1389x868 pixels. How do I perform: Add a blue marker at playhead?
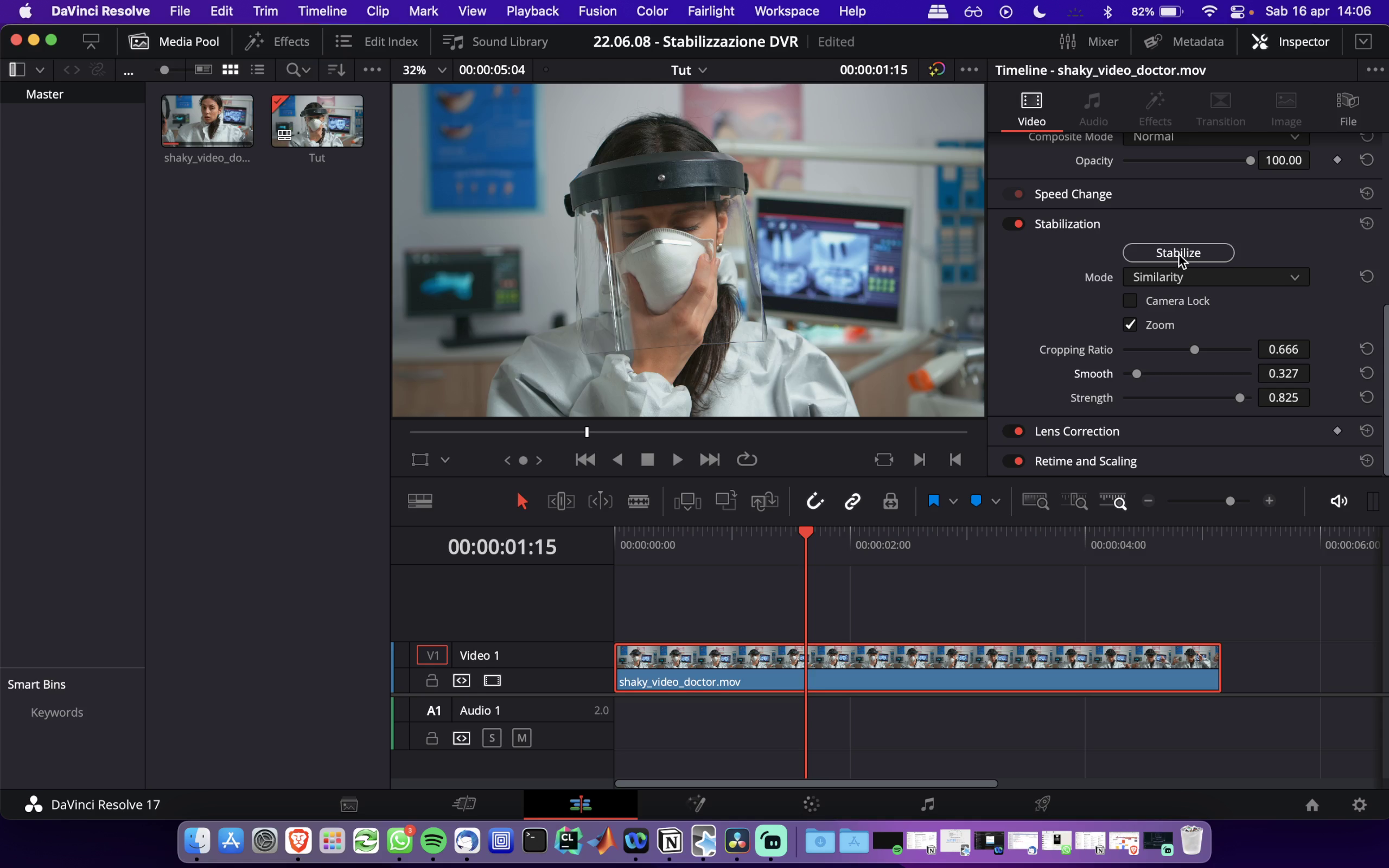point(976,501)
